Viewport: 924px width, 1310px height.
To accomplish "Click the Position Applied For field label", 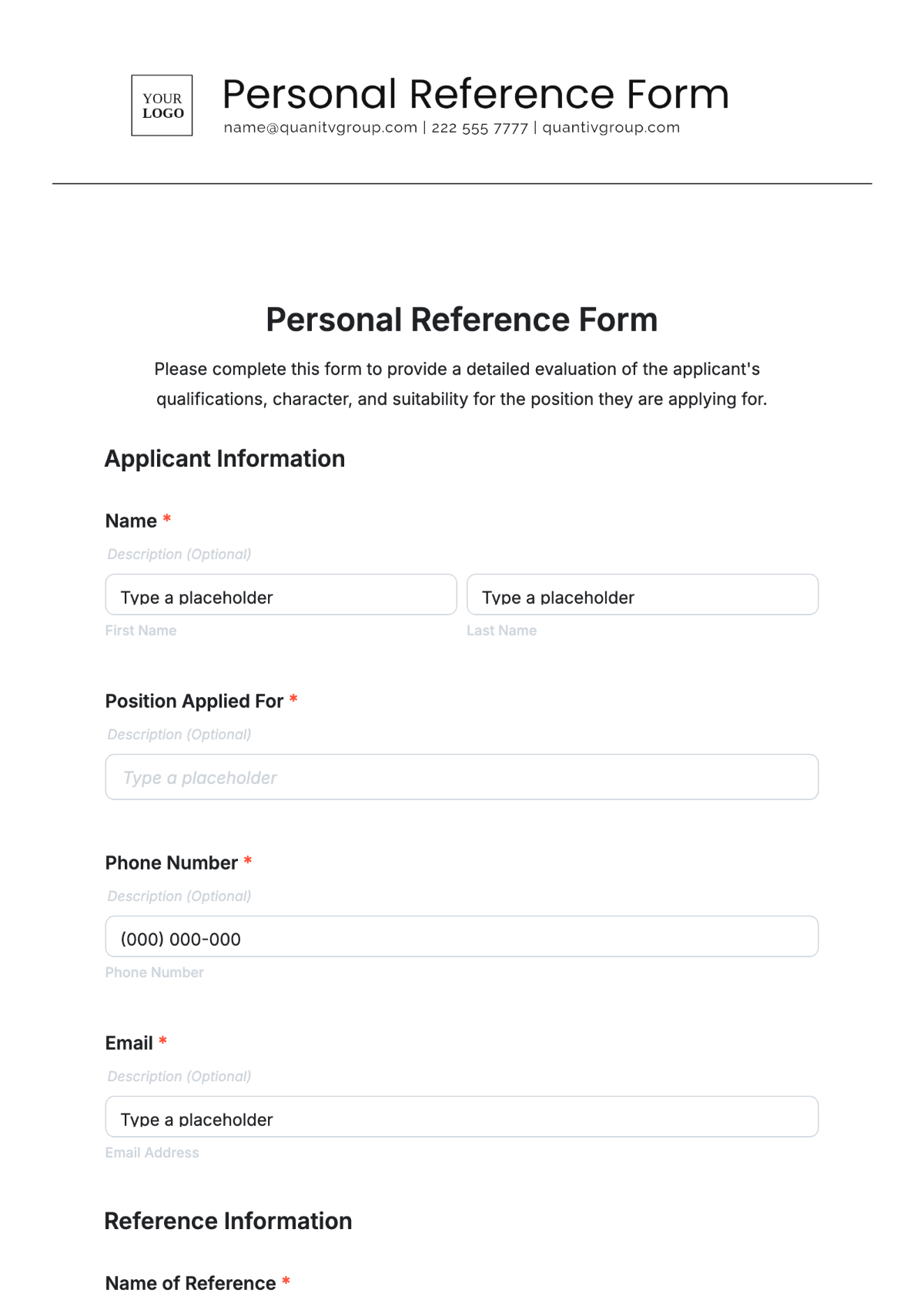I will pos(194,702).
